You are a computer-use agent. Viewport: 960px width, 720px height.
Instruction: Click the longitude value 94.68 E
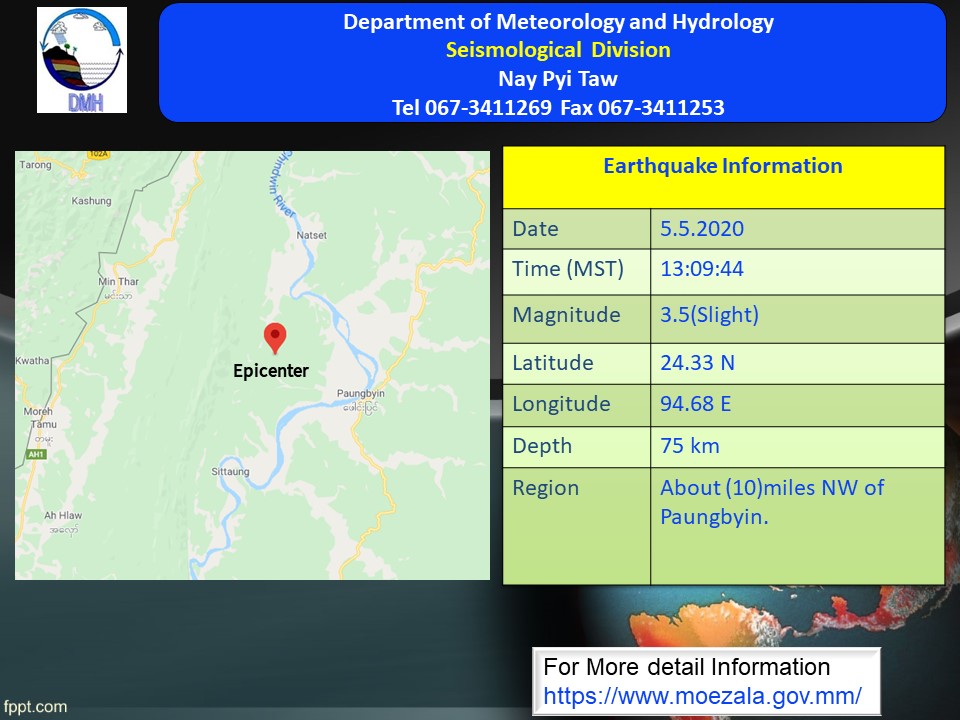(x=697, y=404)
